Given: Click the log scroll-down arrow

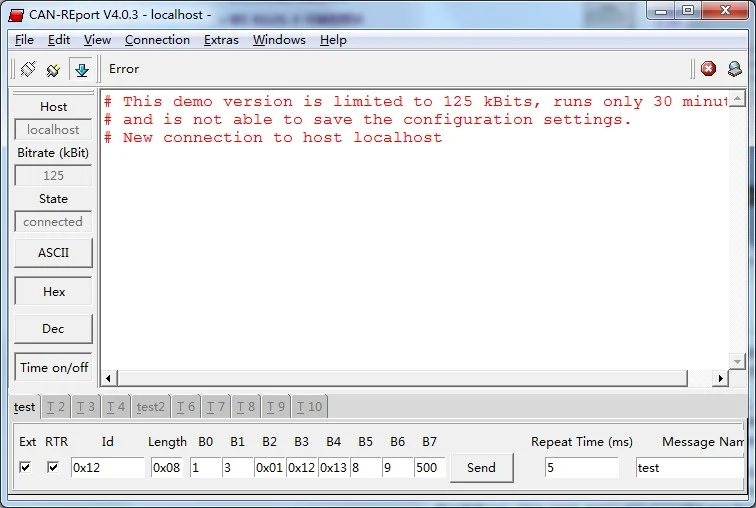Looking at the screenshot, I should click(737, 361).
